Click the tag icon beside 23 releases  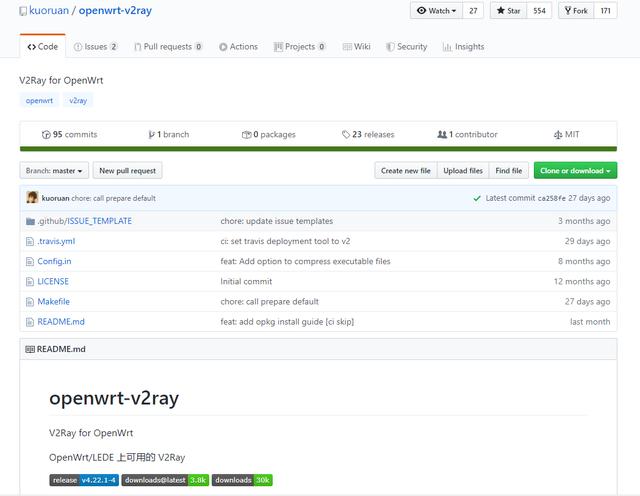coord(346,134)
